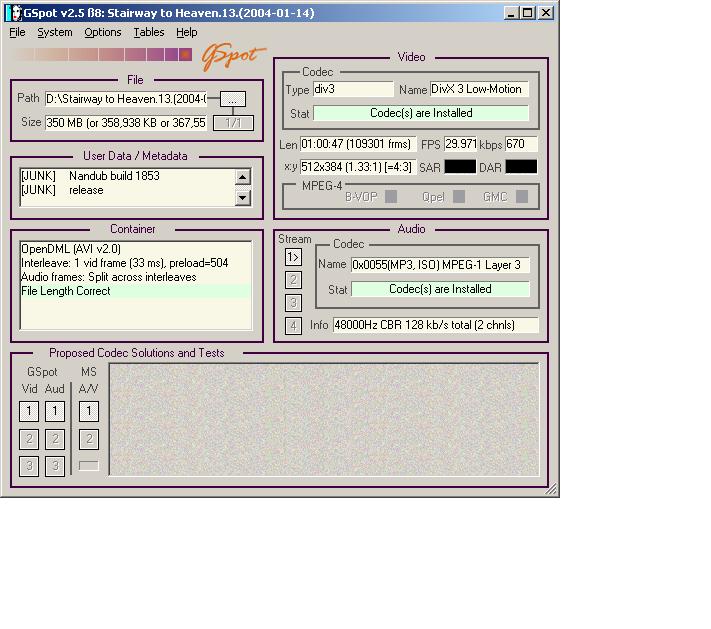Image resolution: width=711 pixels, height=629 pixels.
Task: Click the window resize grip corner
Action: point(551,489)
